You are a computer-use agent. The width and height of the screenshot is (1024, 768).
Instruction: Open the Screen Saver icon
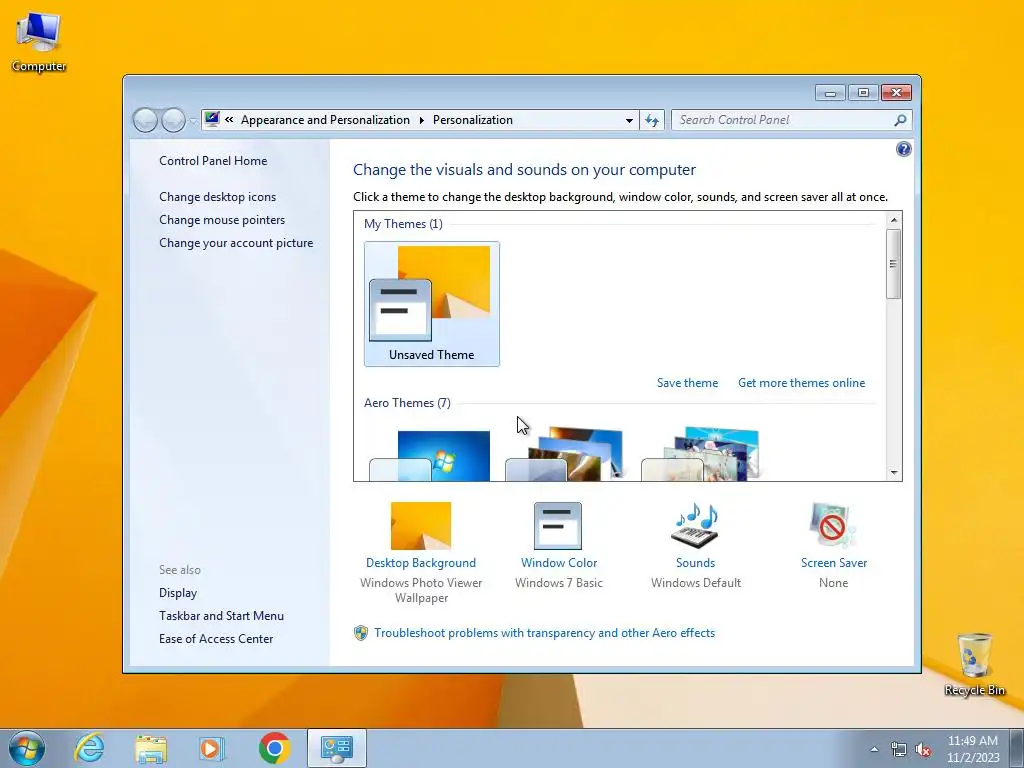pos(833,526)
